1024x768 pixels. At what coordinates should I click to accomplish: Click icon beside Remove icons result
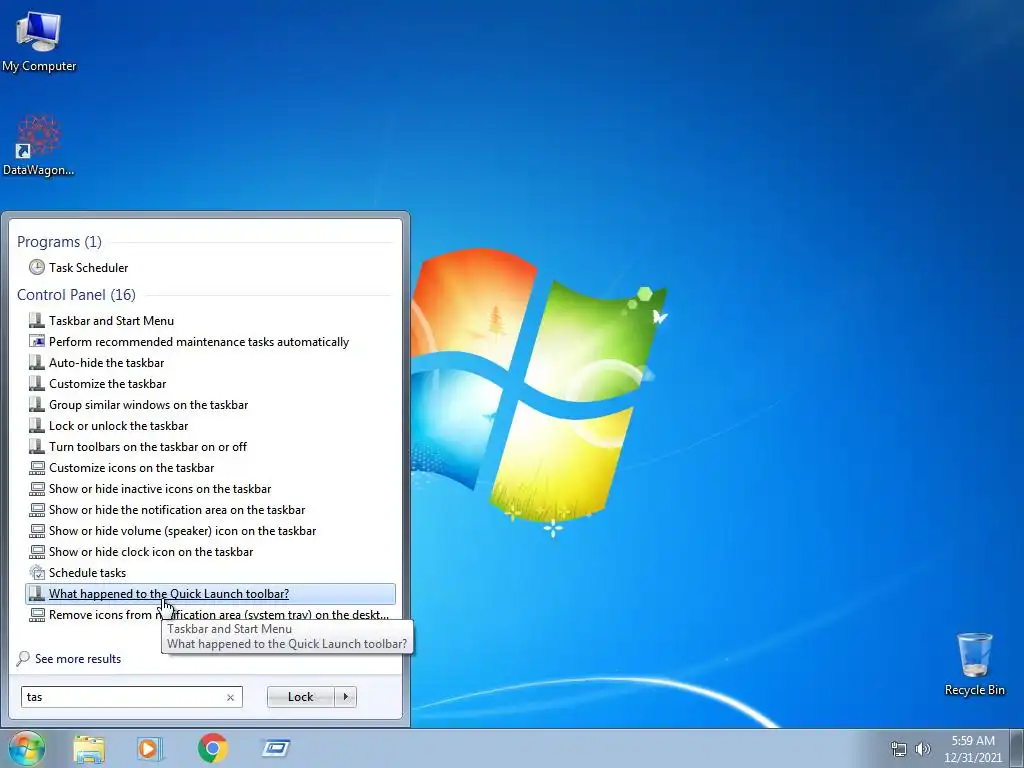tap(37, 615)
